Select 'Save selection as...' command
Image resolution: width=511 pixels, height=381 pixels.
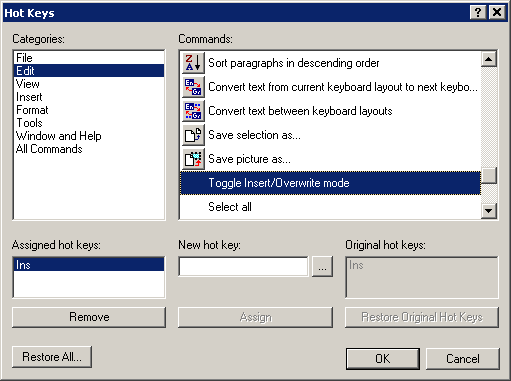pos(330,135)
